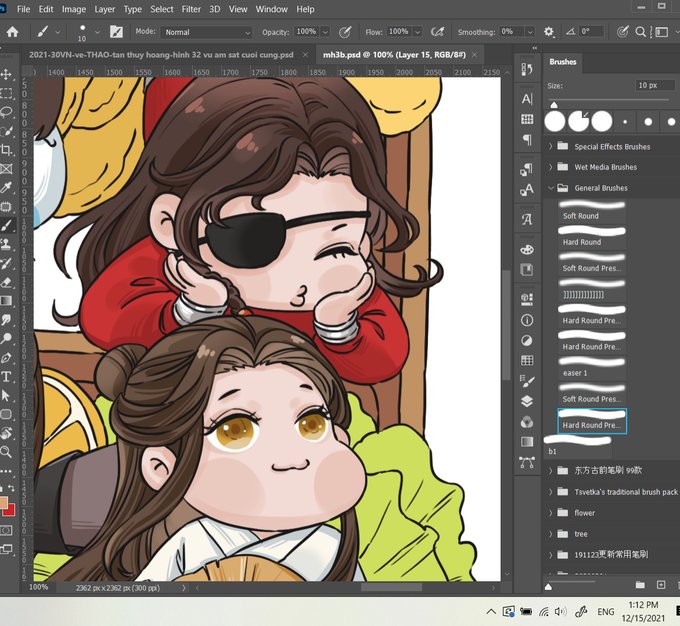This screenshot has width=680, height=626.
Task: Open the Edit Toolbar ellipsis button
Action: coord(6,471)
